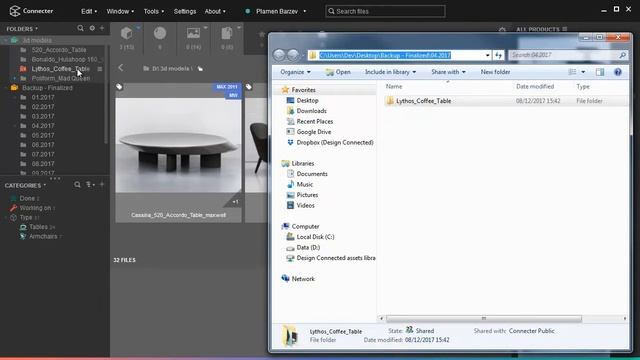The image size is (640, 360).
Task: Click the +1 badge on Accordo Table thumbnail
Action: [236, 202]
